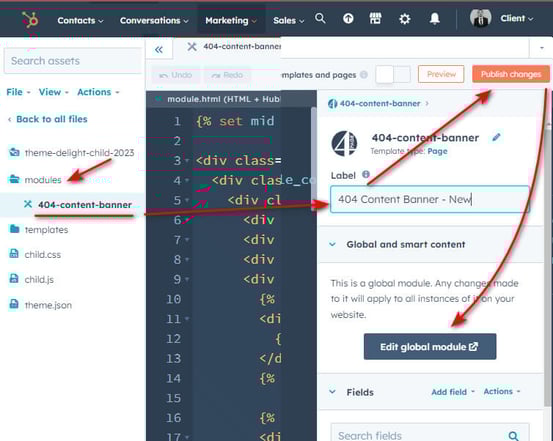The height and width of the screenshot is (441, 553).
Task: Open the View menu
Action: point(54,92)
